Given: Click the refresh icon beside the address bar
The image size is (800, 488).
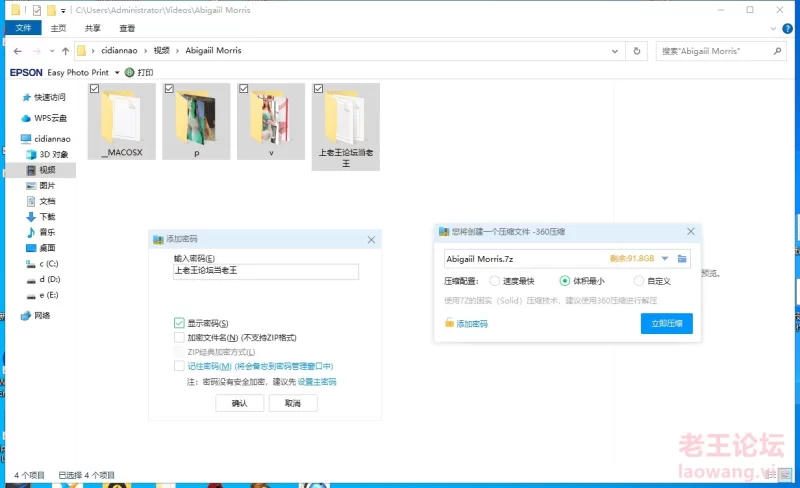Looking at the screenshot, I should pos(636,50).
